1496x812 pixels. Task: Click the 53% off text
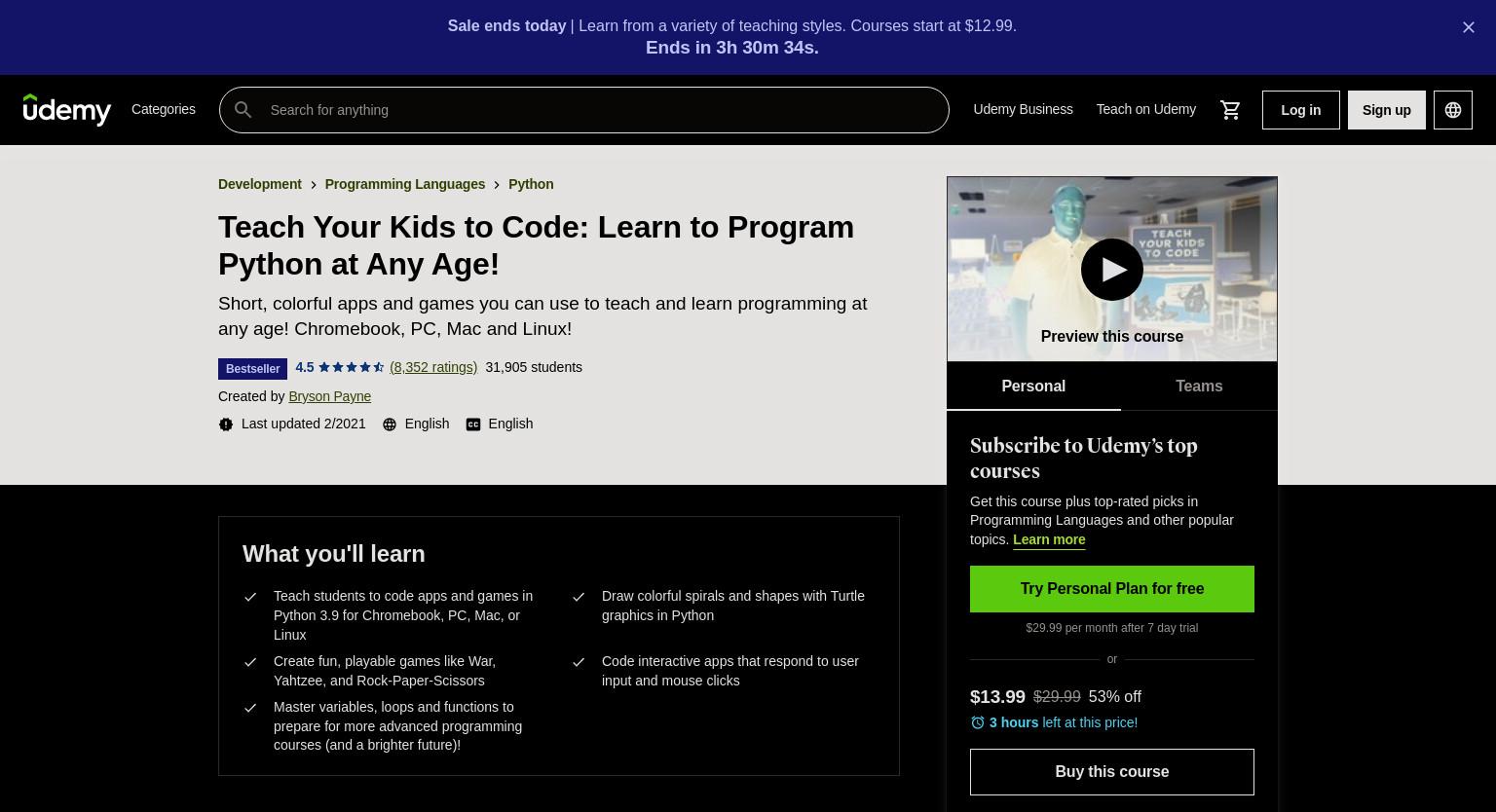click(1115, 697)
